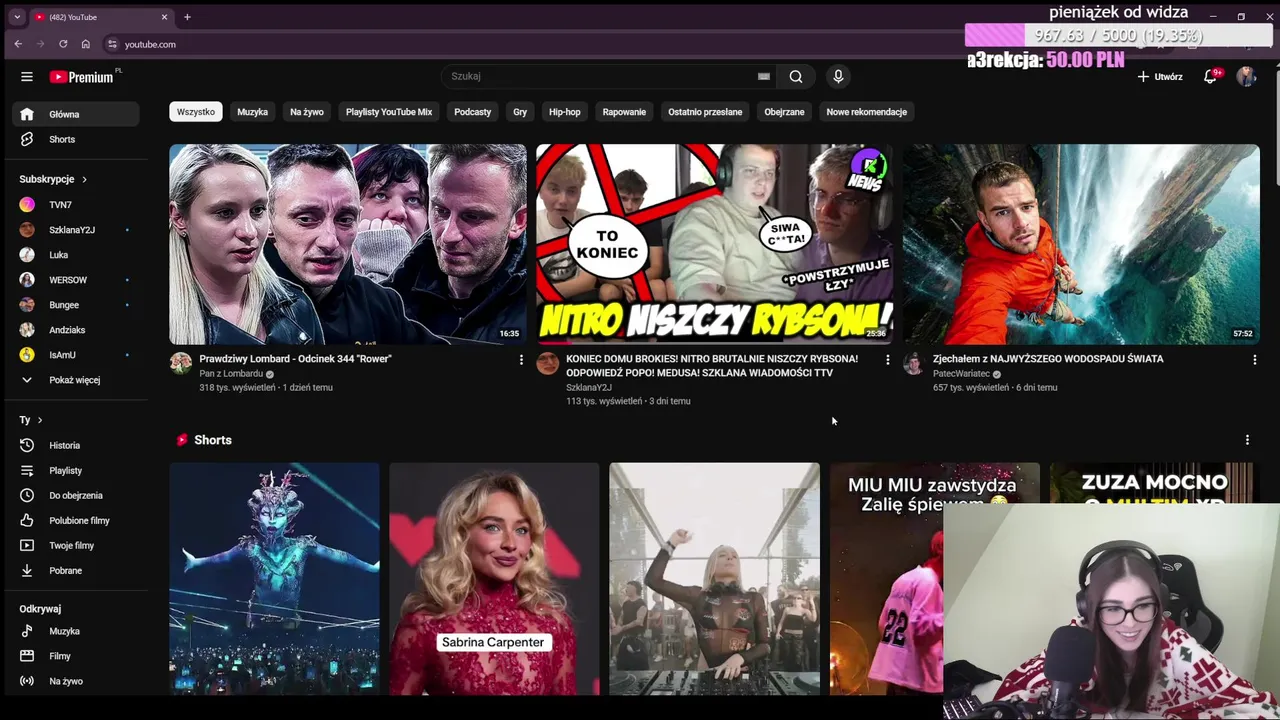Open waterfall video thumbnail by PatecWariatec

coord(1081,244)
